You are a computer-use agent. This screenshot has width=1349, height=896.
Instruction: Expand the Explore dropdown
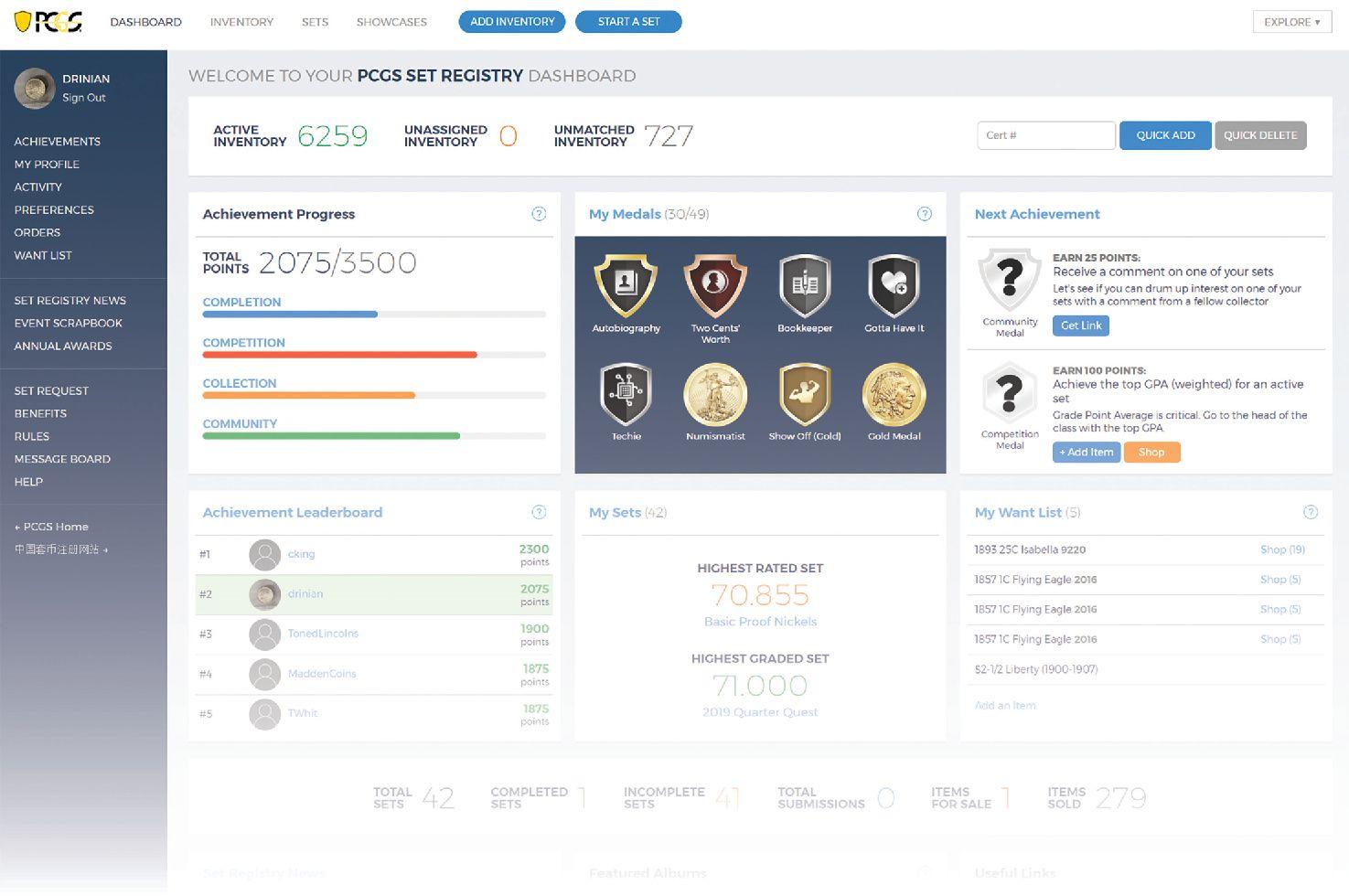point(1291,22)
